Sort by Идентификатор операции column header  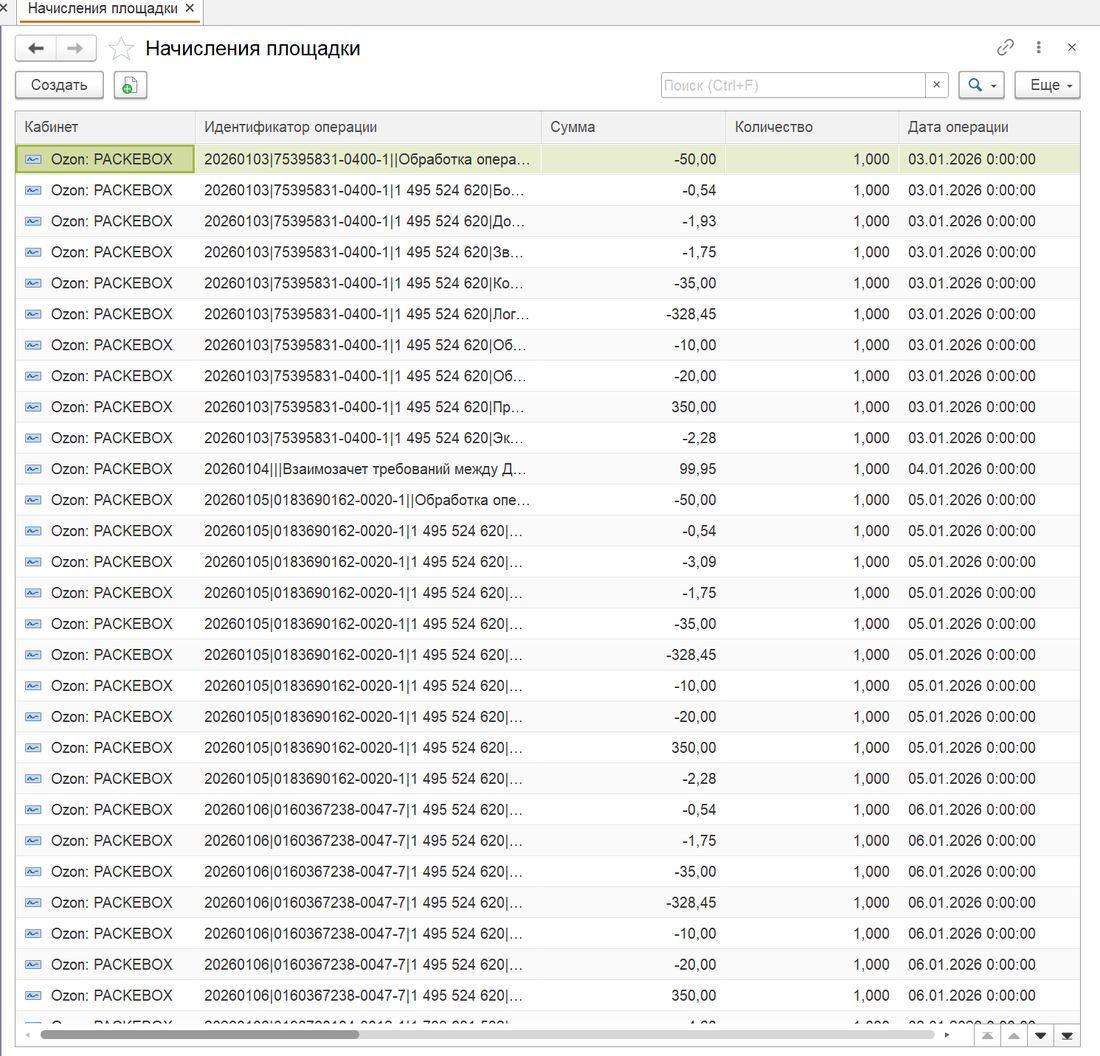click(368, 127)
